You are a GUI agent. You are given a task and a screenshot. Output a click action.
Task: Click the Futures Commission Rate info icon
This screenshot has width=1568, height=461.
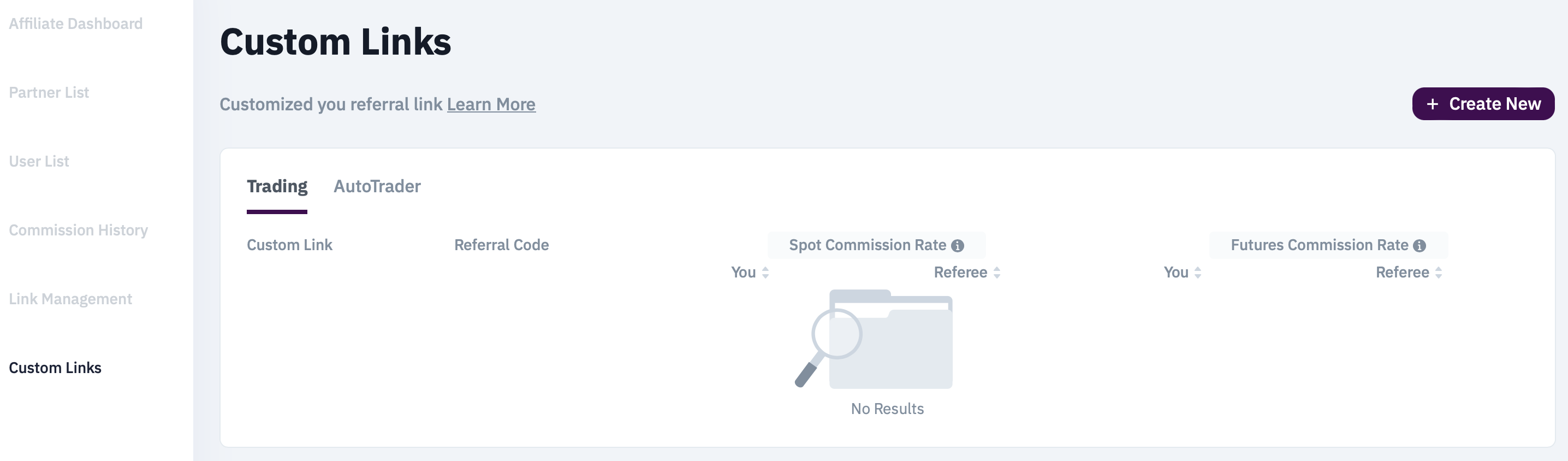click(x=1419, y=245)
